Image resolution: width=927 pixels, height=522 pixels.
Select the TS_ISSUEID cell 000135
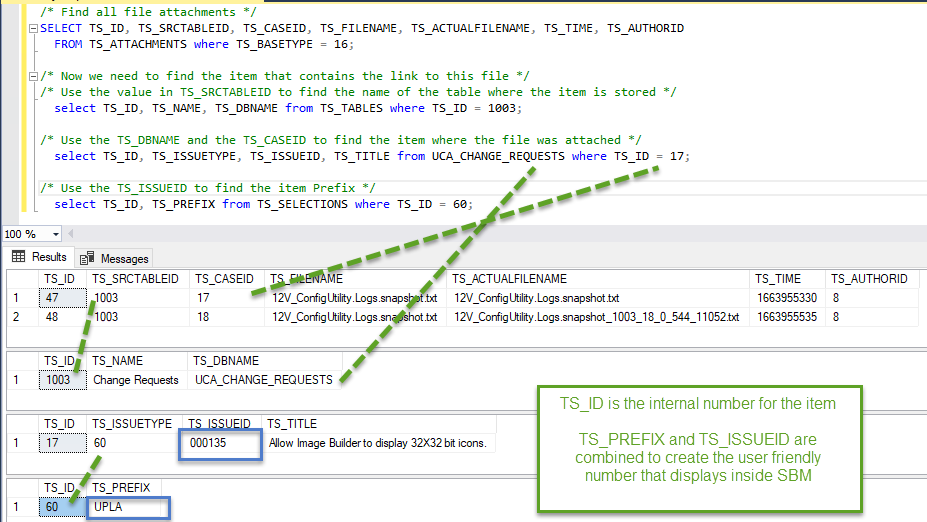(x=220, y=443)
